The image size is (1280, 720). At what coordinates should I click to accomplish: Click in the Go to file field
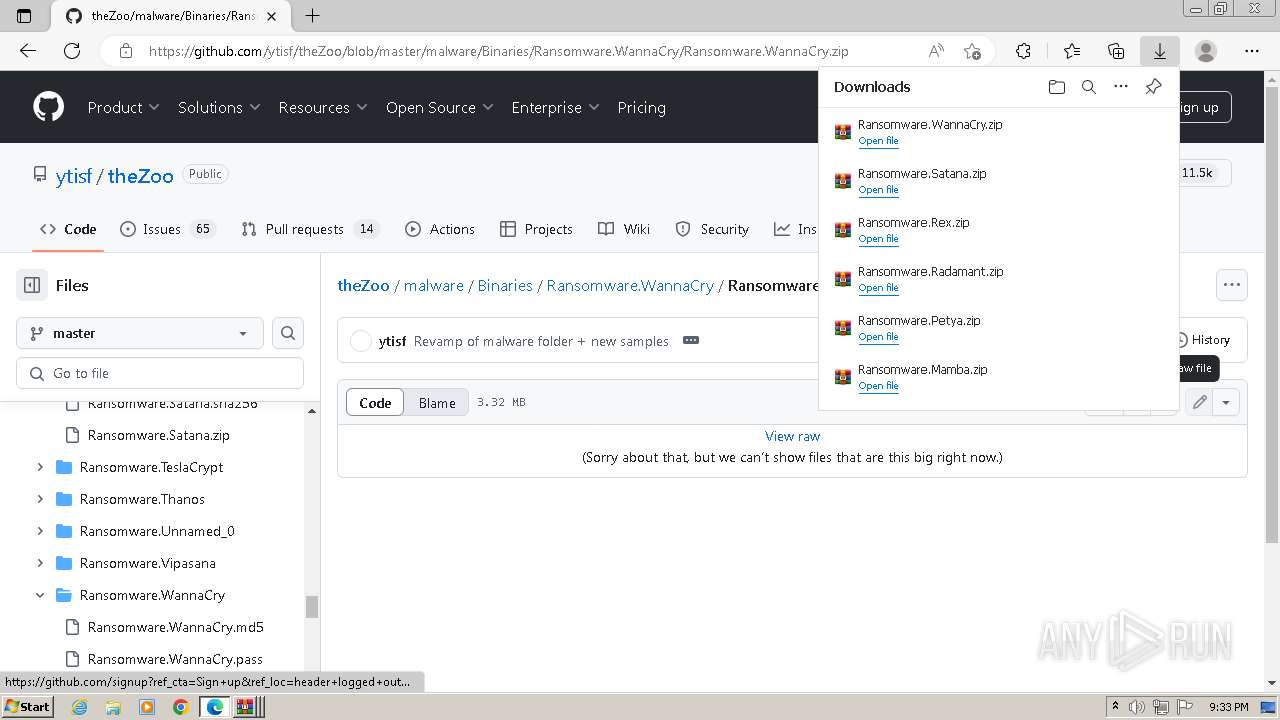(160, 373)
